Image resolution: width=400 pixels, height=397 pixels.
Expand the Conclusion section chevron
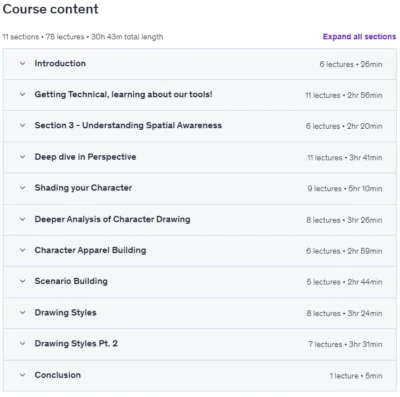pos(22,375)
